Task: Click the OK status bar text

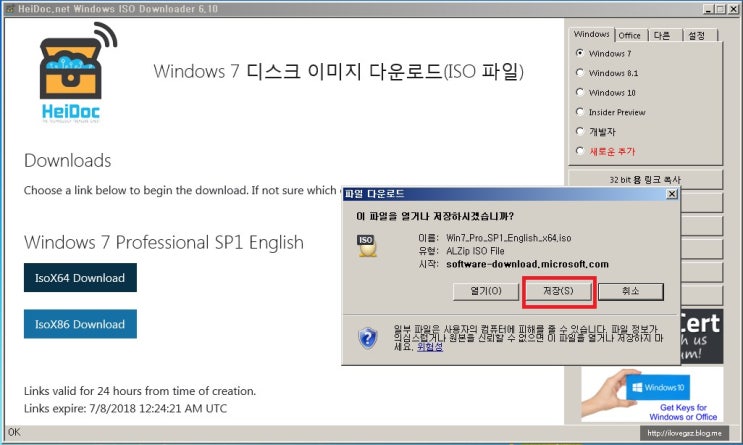Action: 14,432
